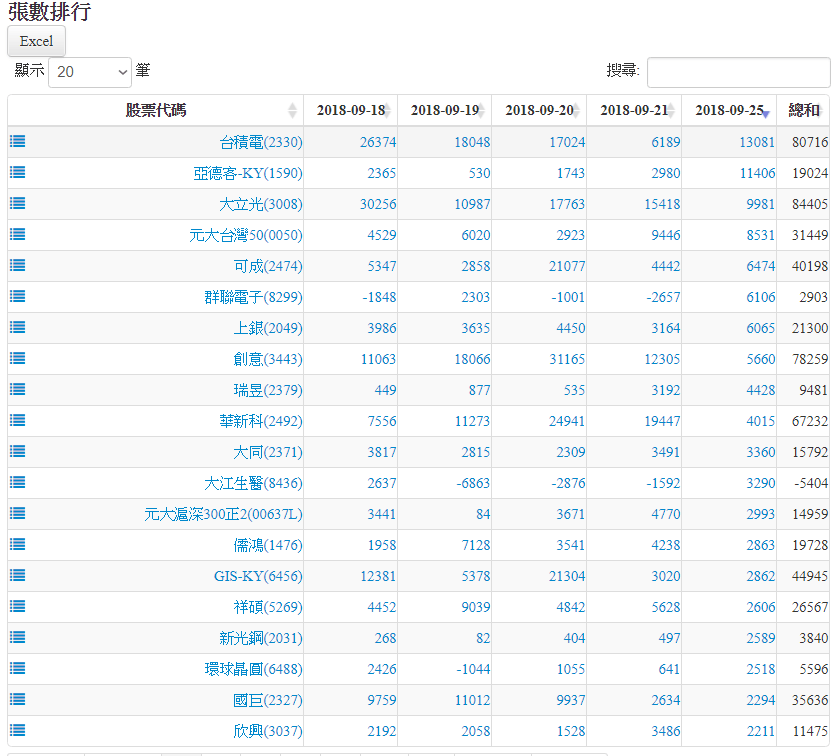Click the list icon beside 大同(2371)
This screenshot has width=838, height=756.
17,452
